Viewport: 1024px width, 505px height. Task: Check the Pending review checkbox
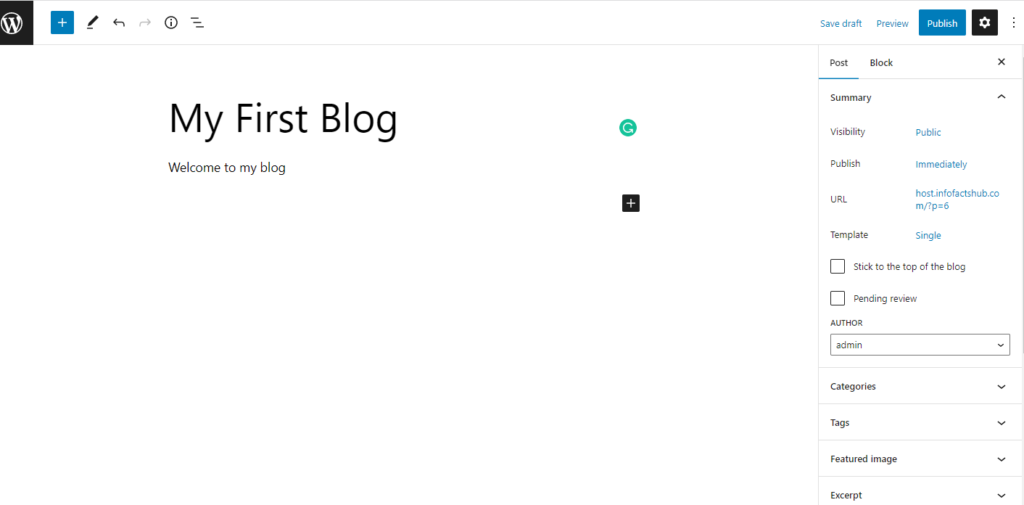838,299
